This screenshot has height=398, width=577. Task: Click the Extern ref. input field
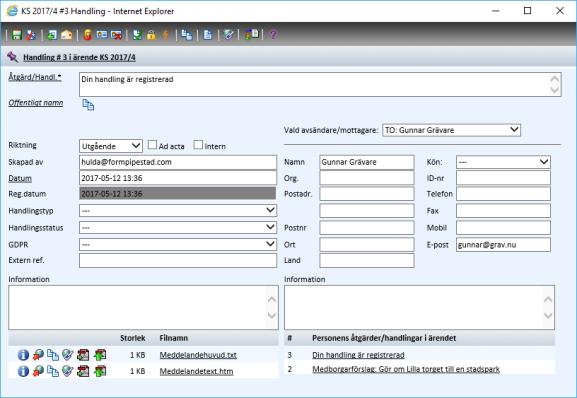point(178,260)
